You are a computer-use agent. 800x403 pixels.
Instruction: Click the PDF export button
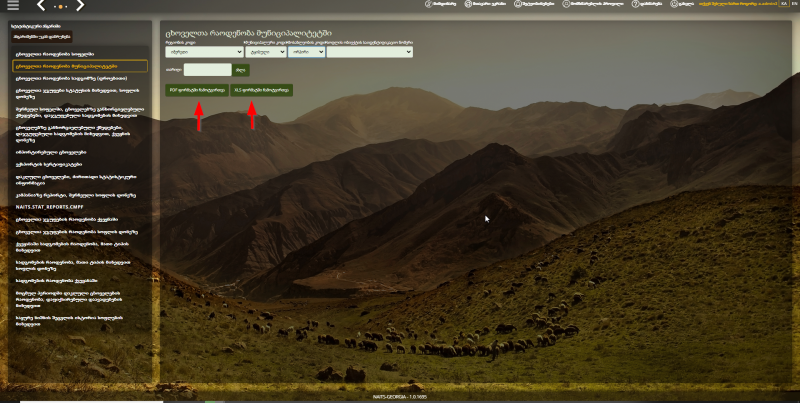[194, 90]
